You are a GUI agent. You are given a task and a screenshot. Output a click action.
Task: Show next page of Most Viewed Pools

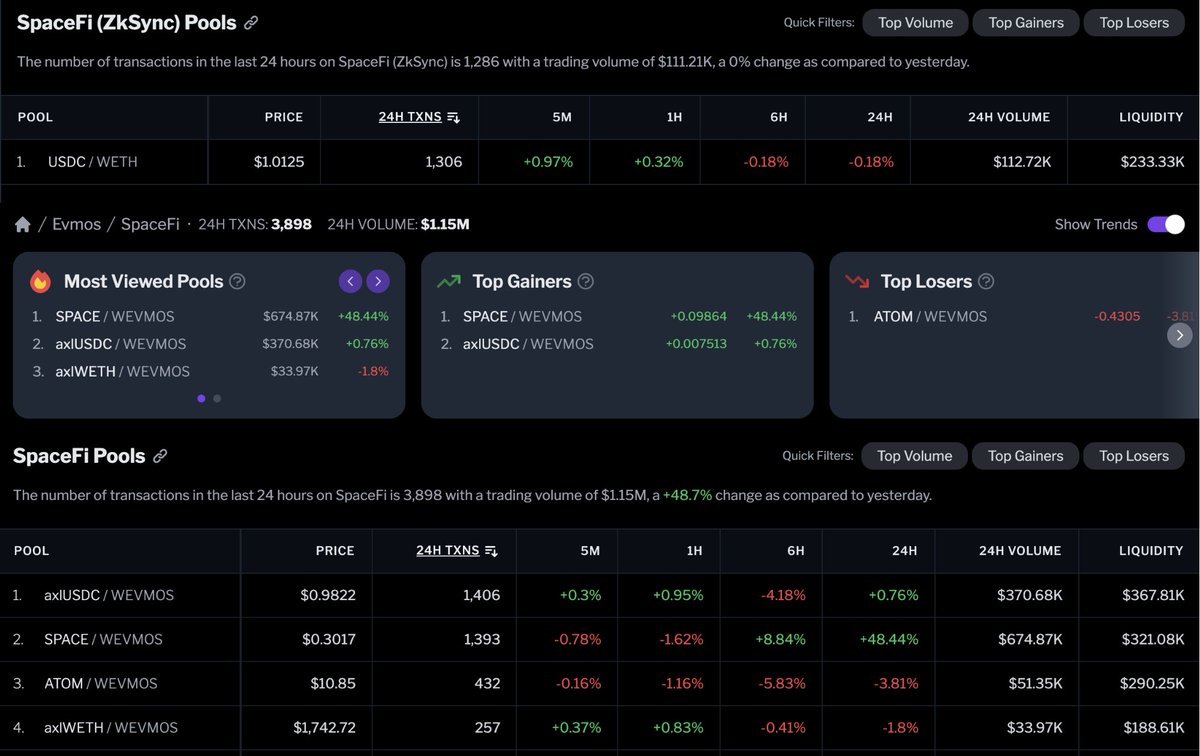click(x=378, y=281)
